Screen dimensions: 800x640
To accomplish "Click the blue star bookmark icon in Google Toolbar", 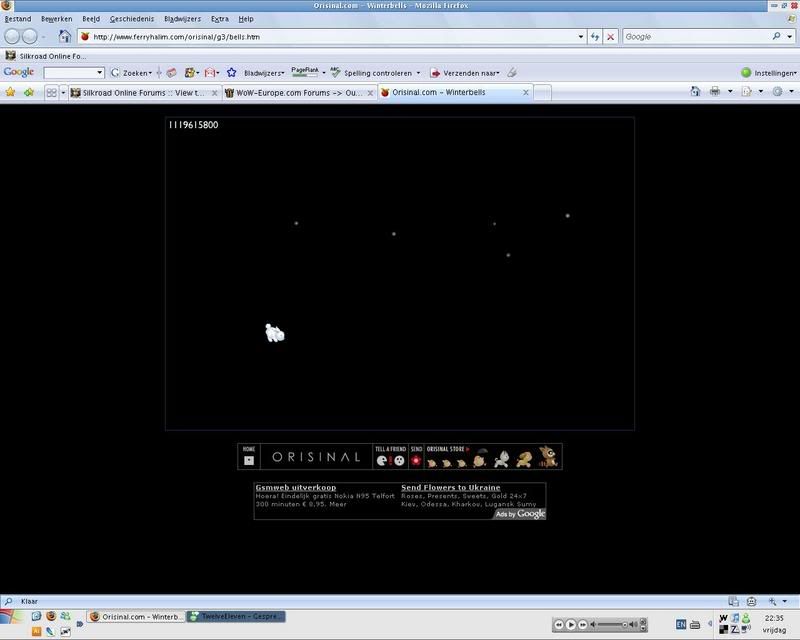I will tap(232, 73).
